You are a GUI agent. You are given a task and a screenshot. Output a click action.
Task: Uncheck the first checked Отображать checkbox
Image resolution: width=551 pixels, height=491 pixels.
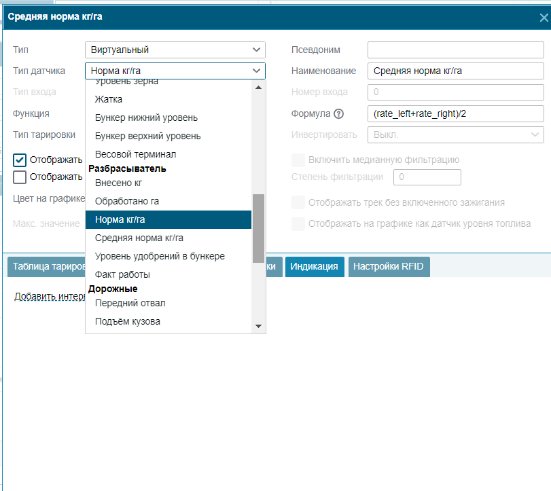click(x=20, y=160)
